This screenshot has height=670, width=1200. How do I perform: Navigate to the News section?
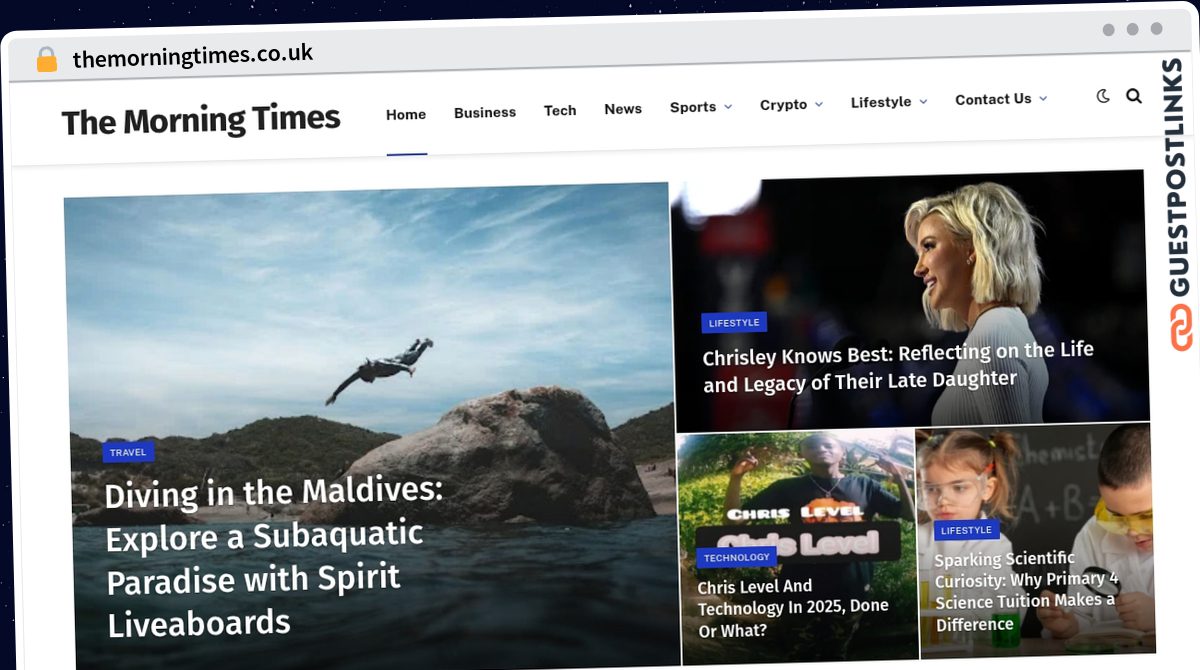tap(623, 109)
